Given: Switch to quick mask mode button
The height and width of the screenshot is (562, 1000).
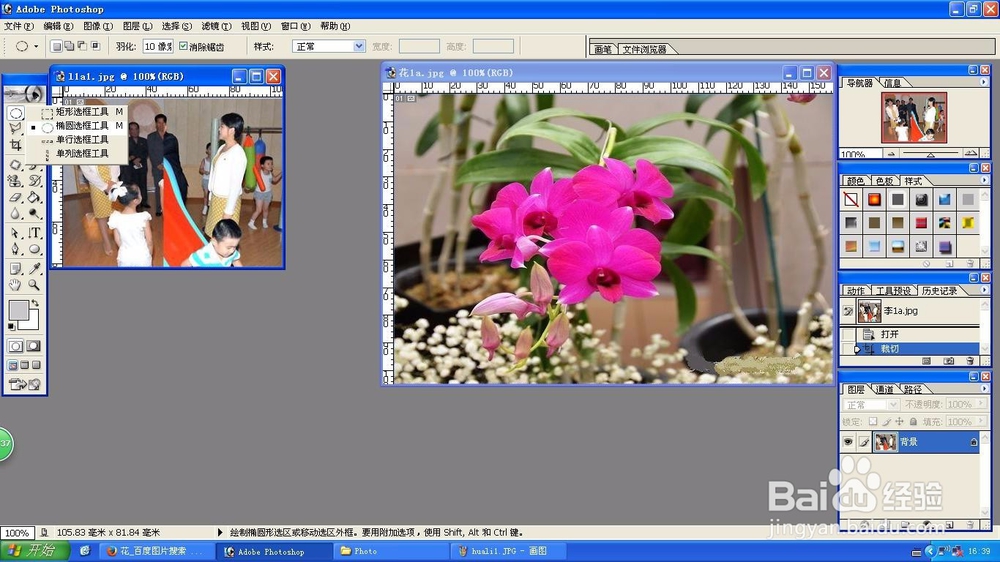Looking at the screenshot, I should click(33, 346).
